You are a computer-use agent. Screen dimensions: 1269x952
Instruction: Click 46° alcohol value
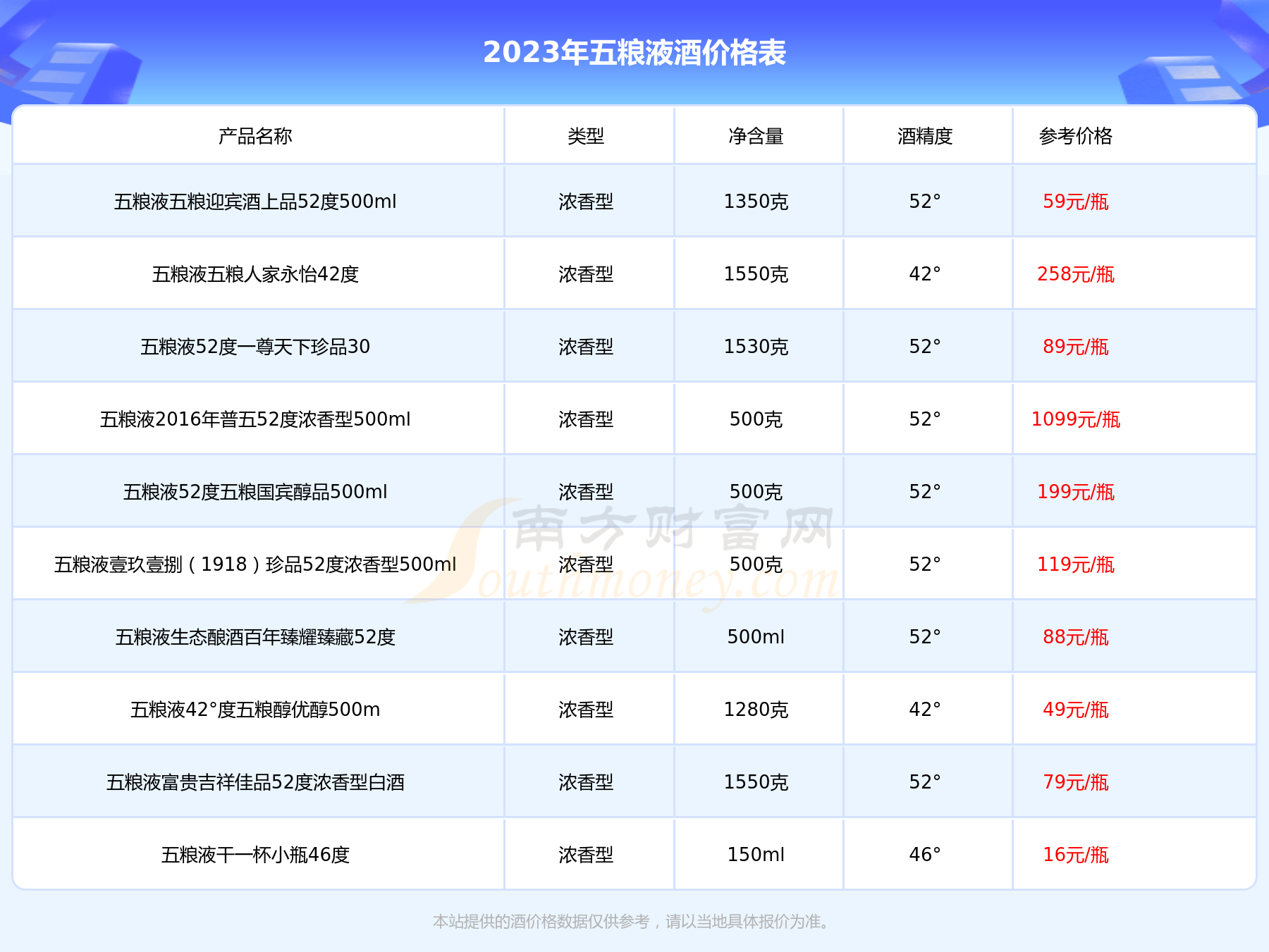(925, 855)
